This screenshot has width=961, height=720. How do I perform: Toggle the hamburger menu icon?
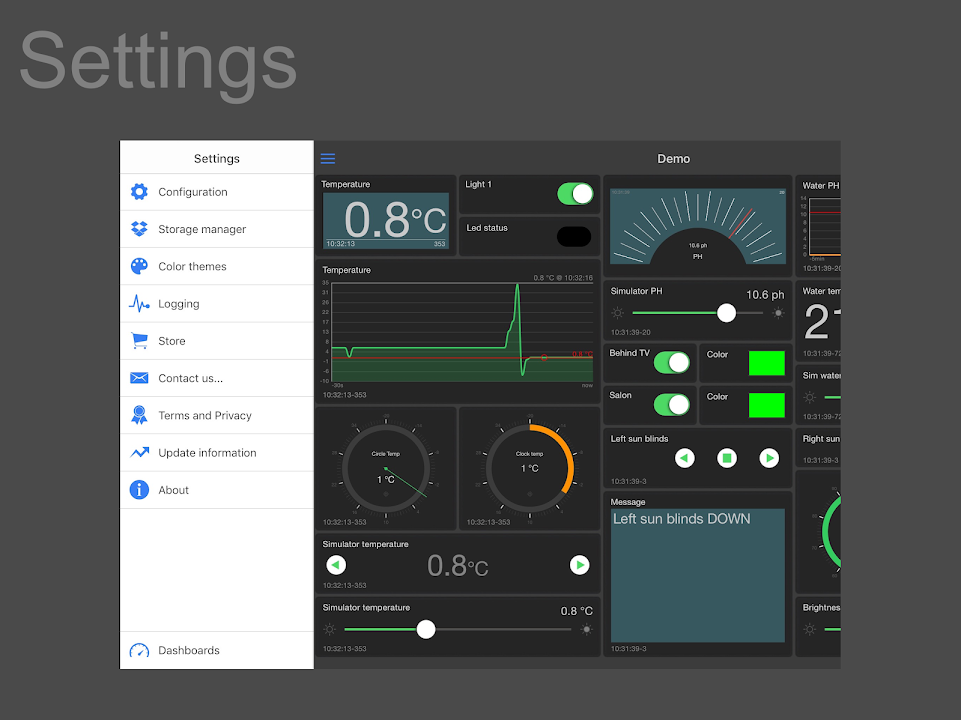point(328,159)
